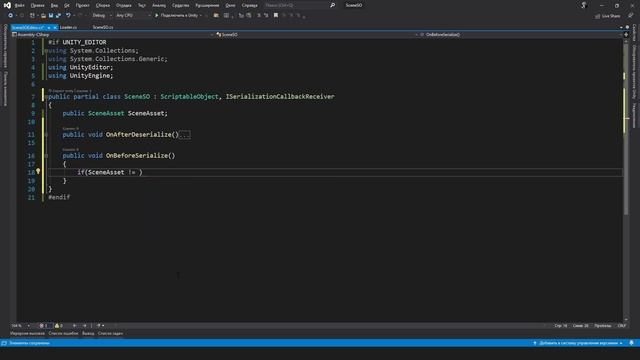Viewport: 640px width, 360px height.
Task: Click the feedback icon next to Live Share
Action: coord(631,16)
